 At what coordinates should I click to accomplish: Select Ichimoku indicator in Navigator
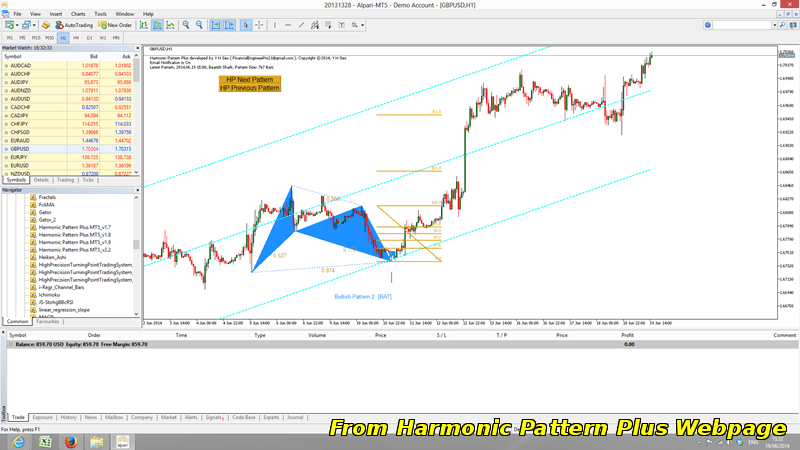pyautogui.click(x=49, y=295)
